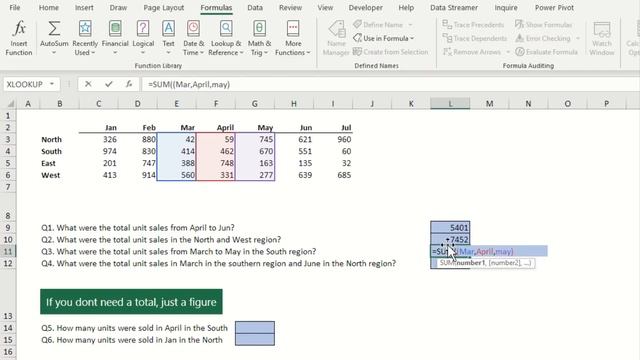640x360 pixels.
Task: Open the Name Manager
Action: coord(336,38)
